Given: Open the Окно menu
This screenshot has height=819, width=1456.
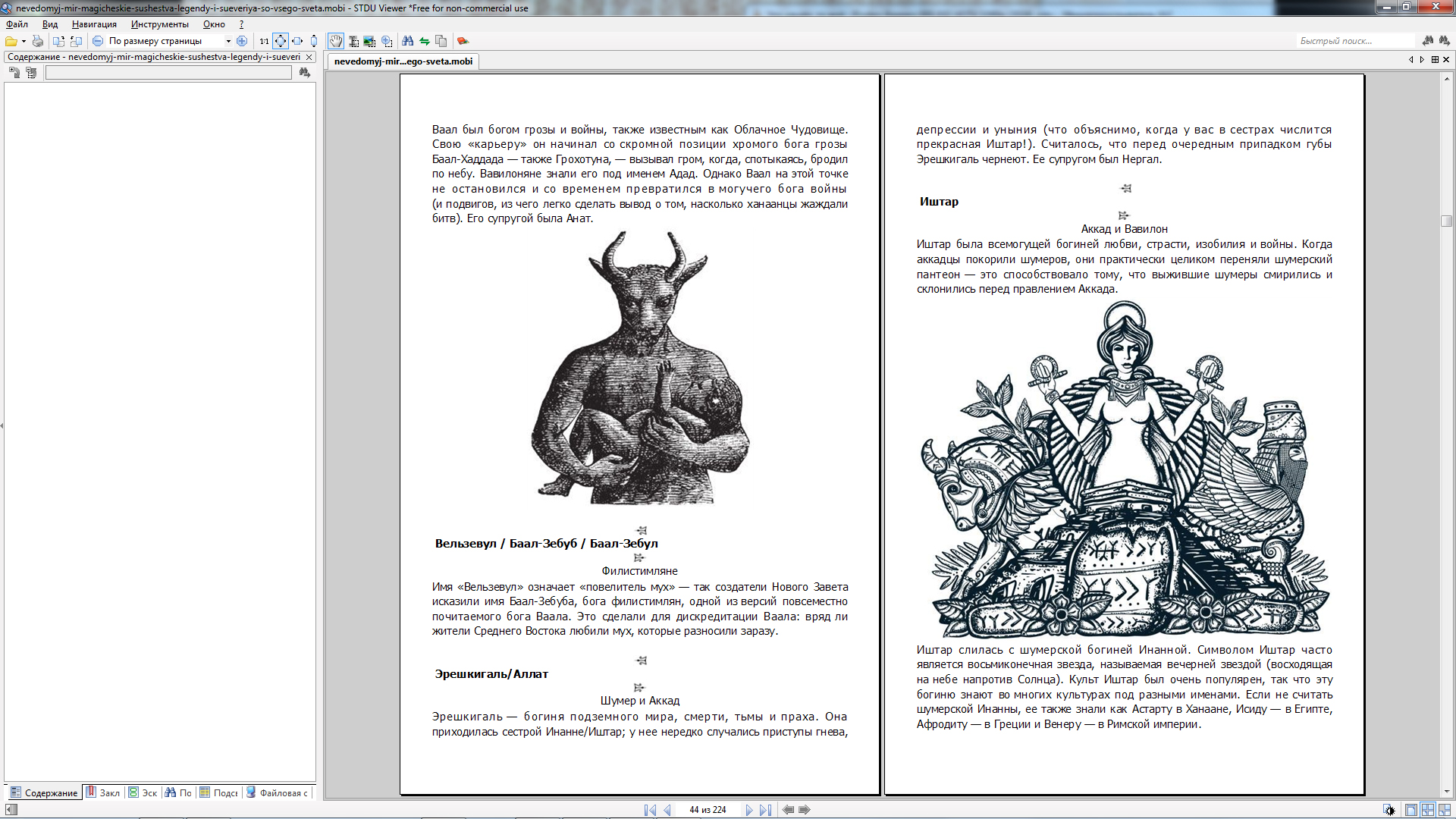Looking at the screenshot, I should tap(214, 24).
